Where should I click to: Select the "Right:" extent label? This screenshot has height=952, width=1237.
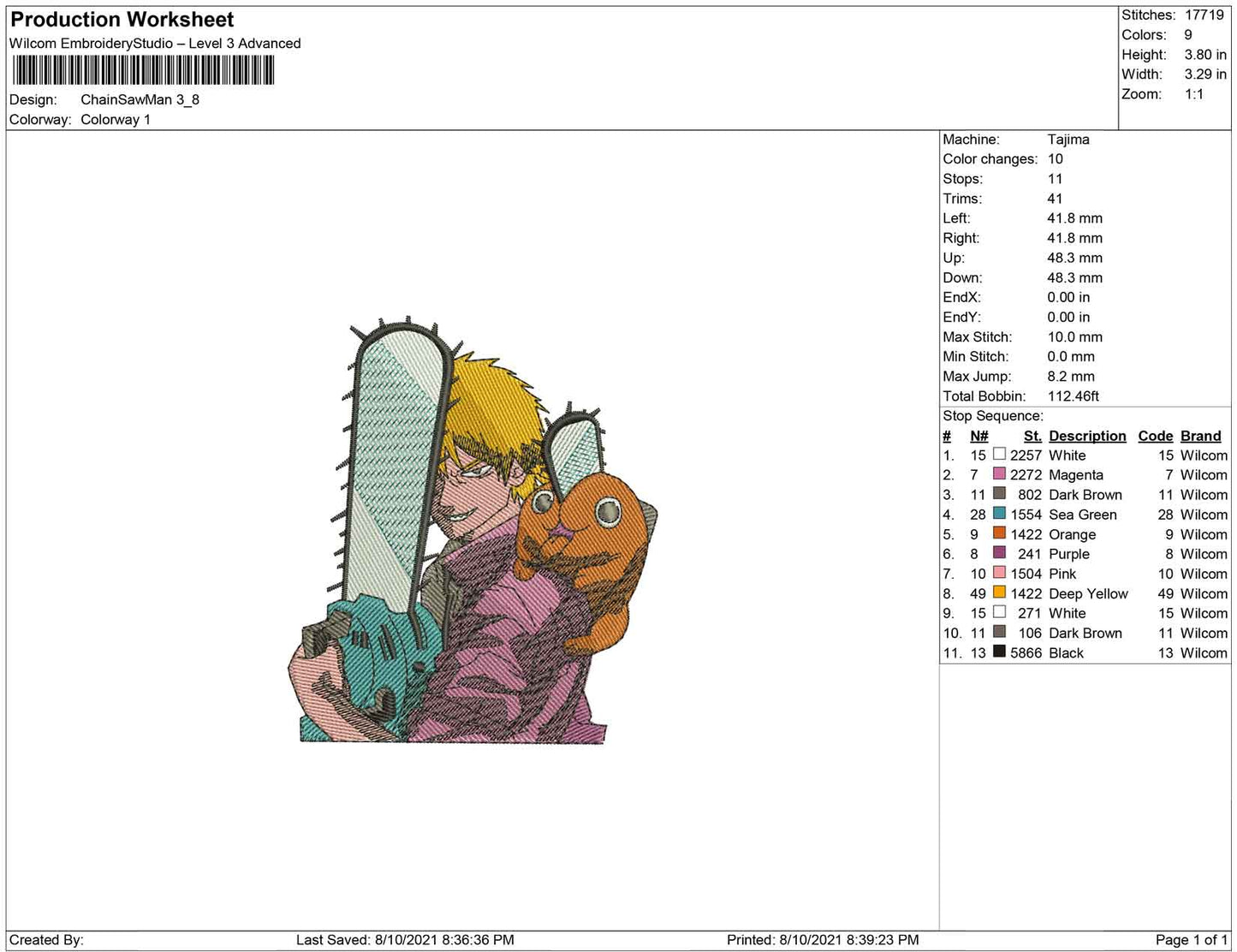(x=961, y=238)
